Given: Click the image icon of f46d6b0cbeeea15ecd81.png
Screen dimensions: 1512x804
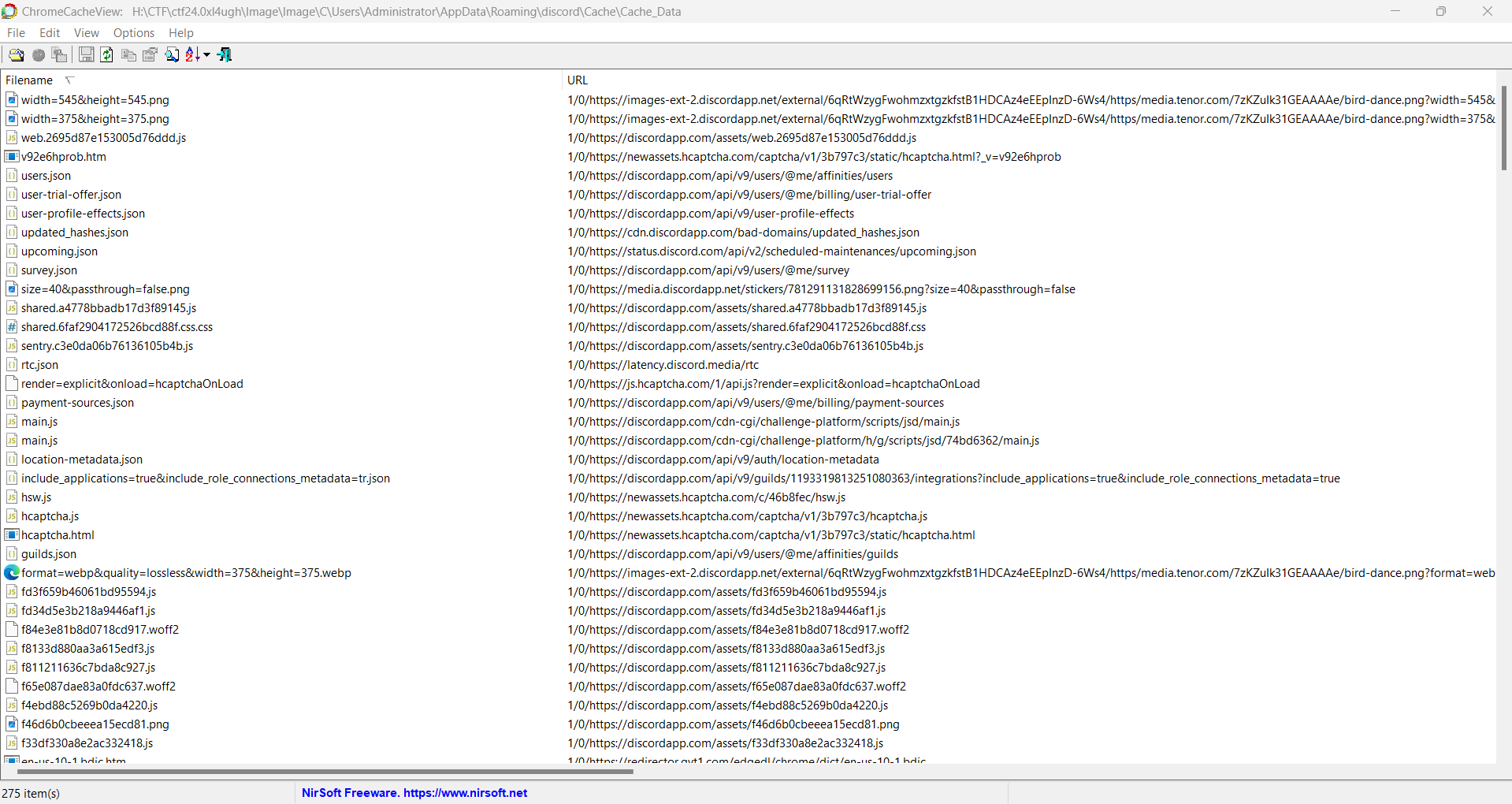Looking at the screenshot, I should [x=12, y=724].
